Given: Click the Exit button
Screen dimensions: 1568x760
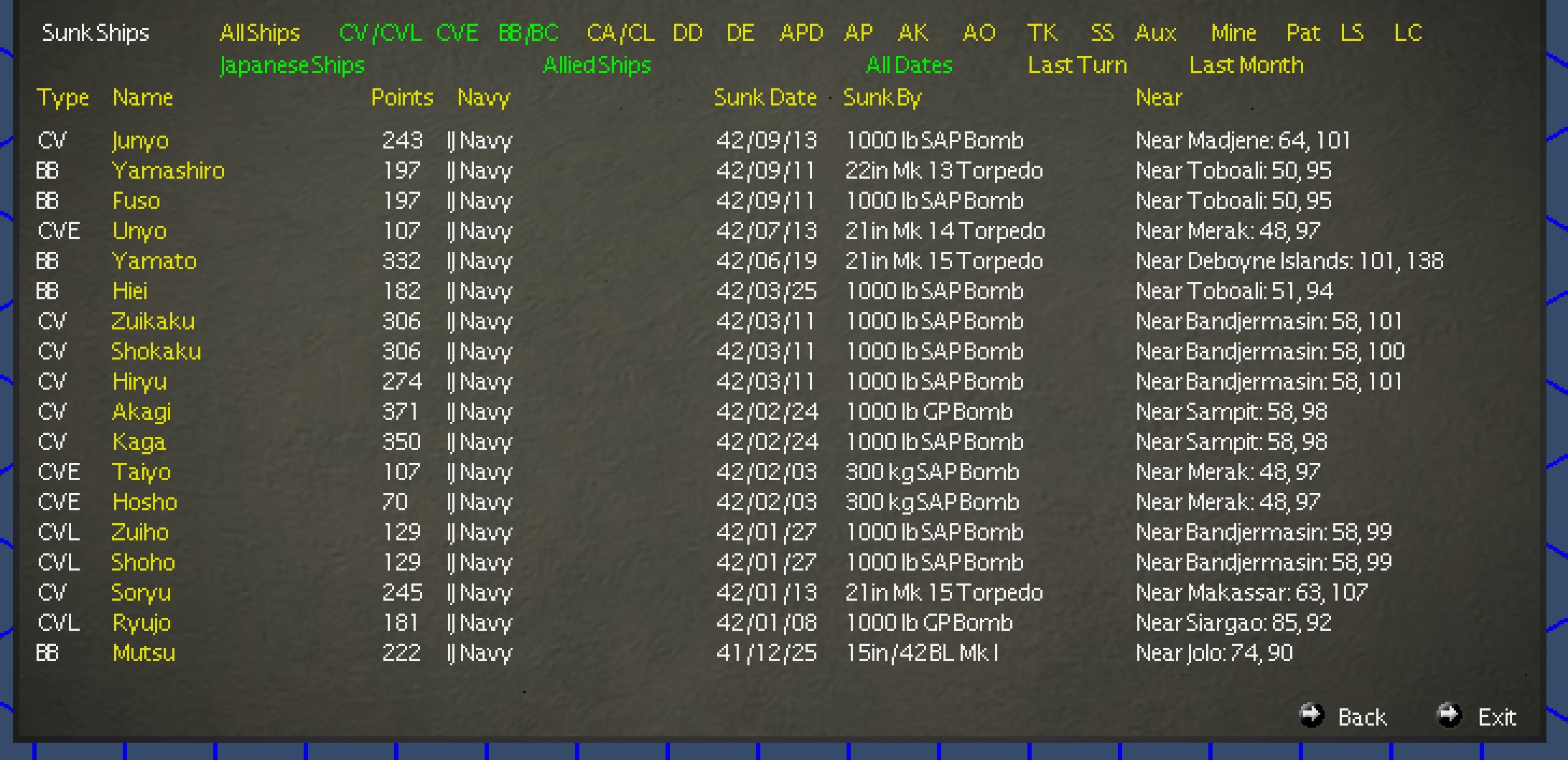Looking at the screenshot, I should tap(1476, 716).
